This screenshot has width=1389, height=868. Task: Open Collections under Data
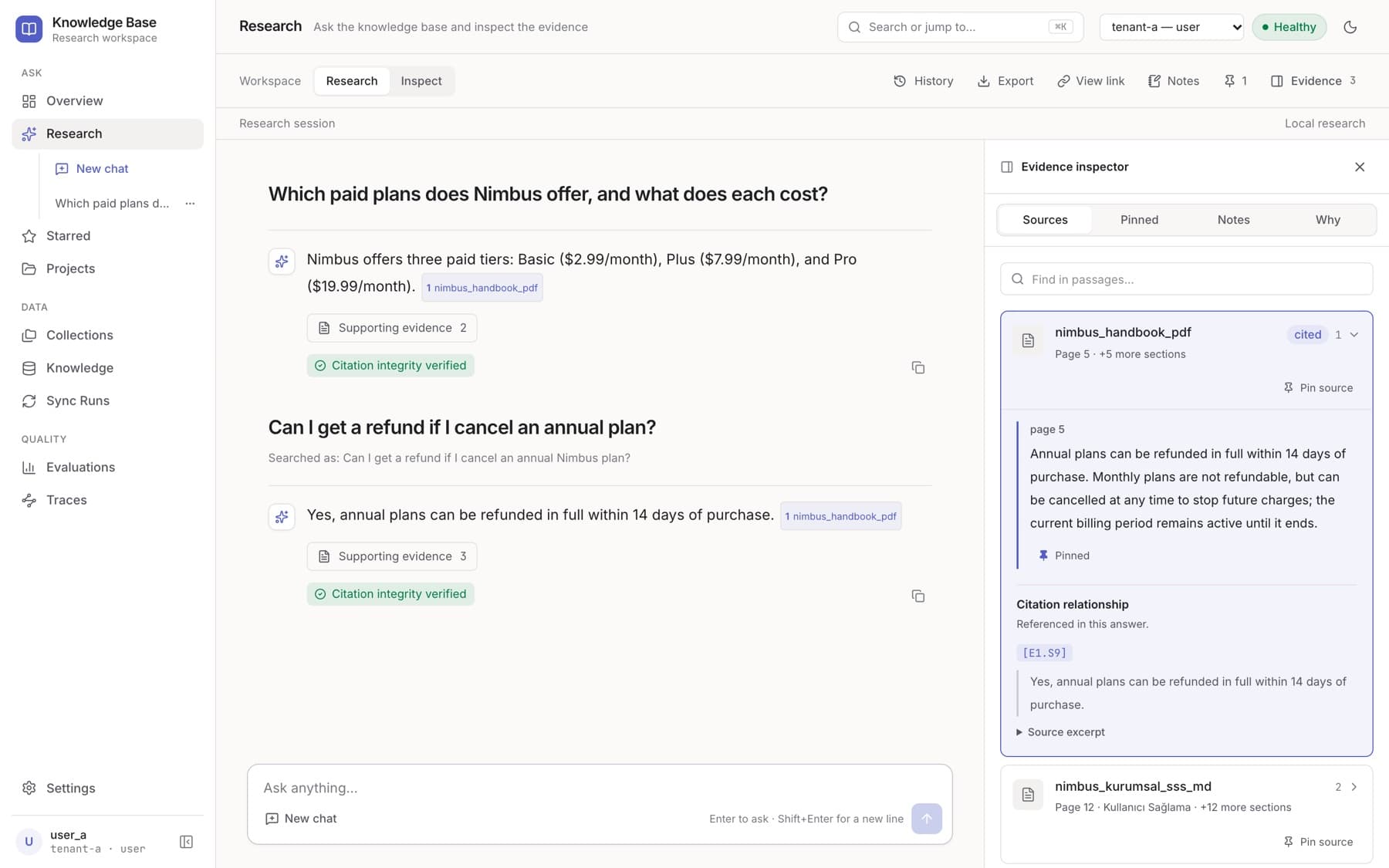107,335
